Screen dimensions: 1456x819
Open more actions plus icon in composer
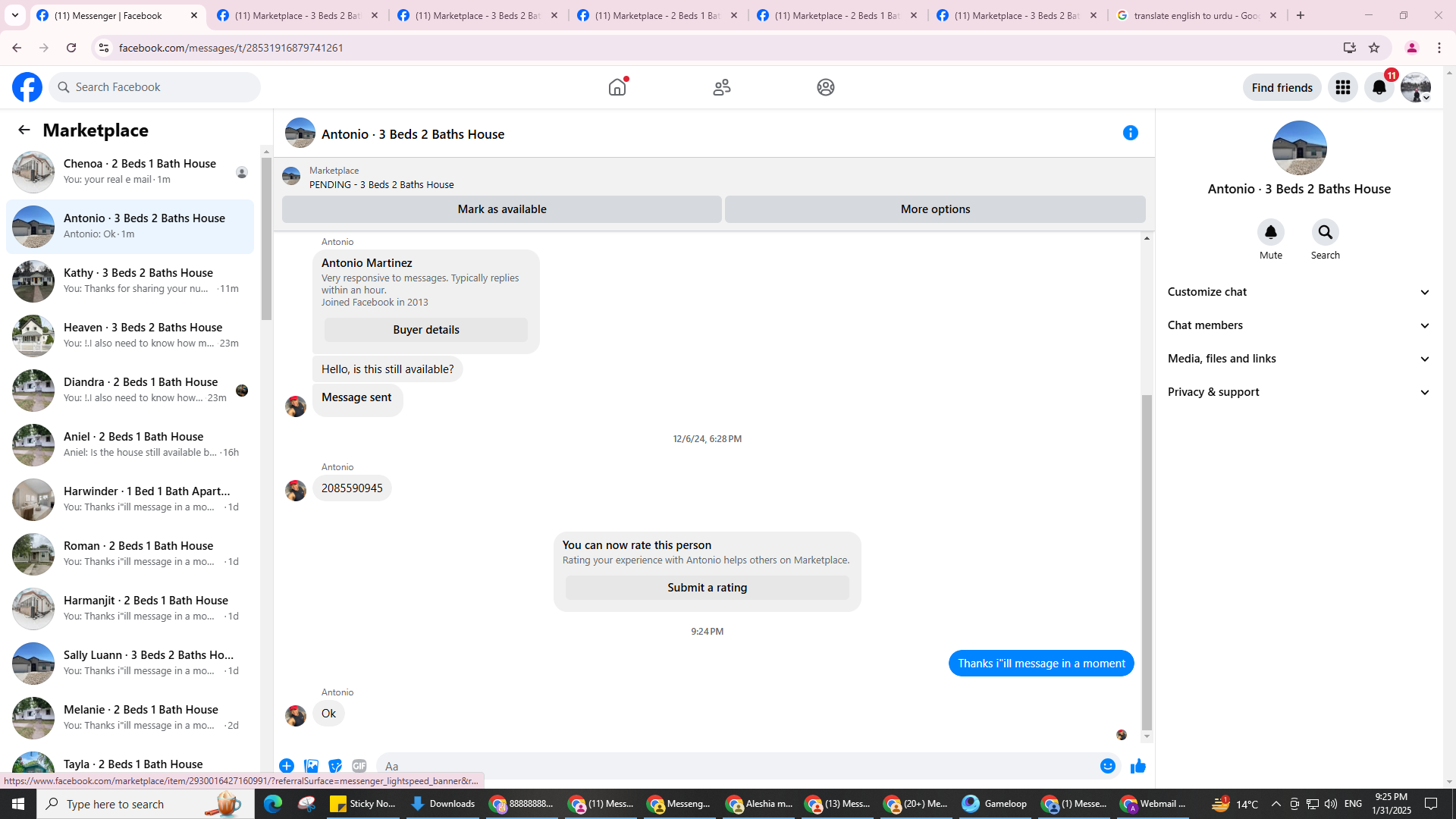coord(287,766)
